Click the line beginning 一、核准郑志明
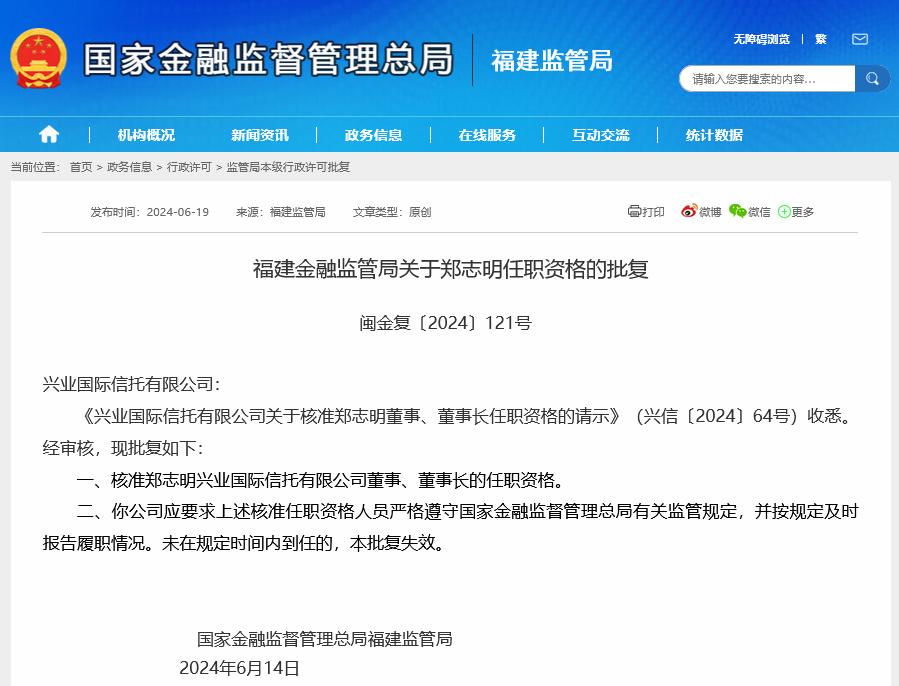This screenshot has height=686, width=899. [322, 480]
